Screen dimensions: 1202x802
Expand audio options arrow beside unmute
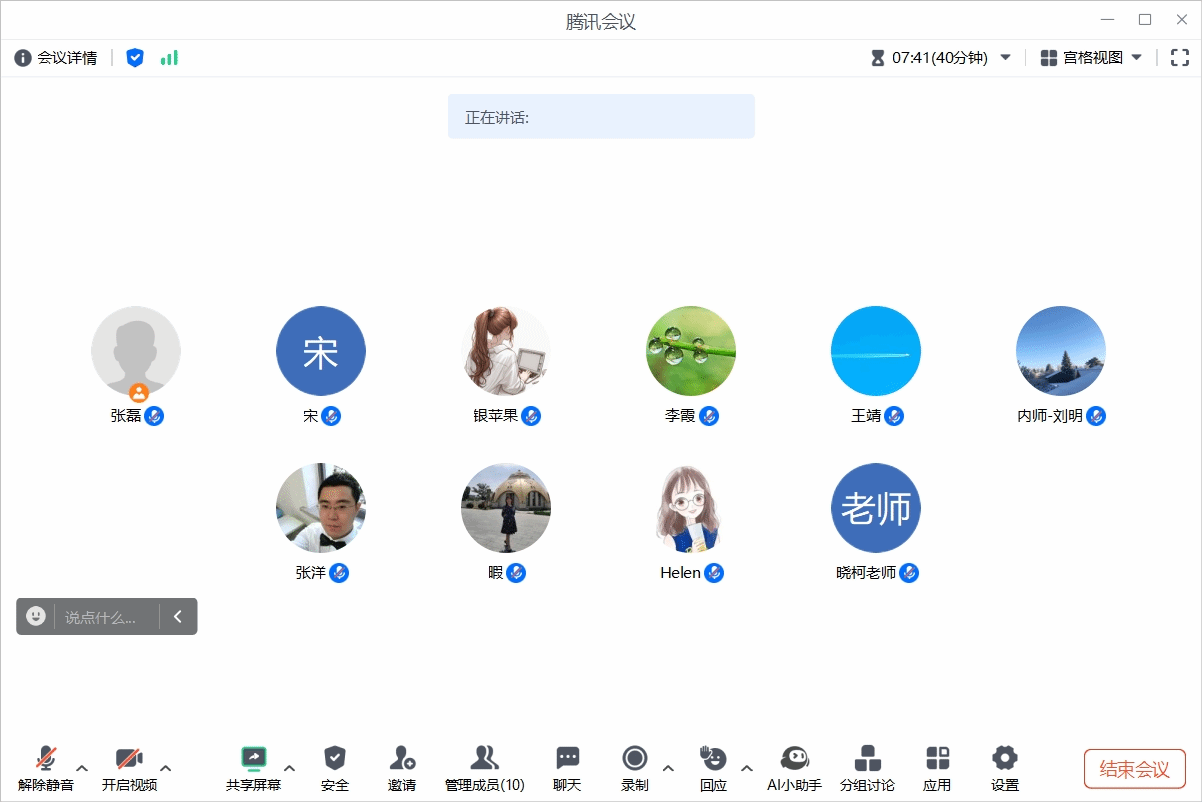(x=82, y=768)
